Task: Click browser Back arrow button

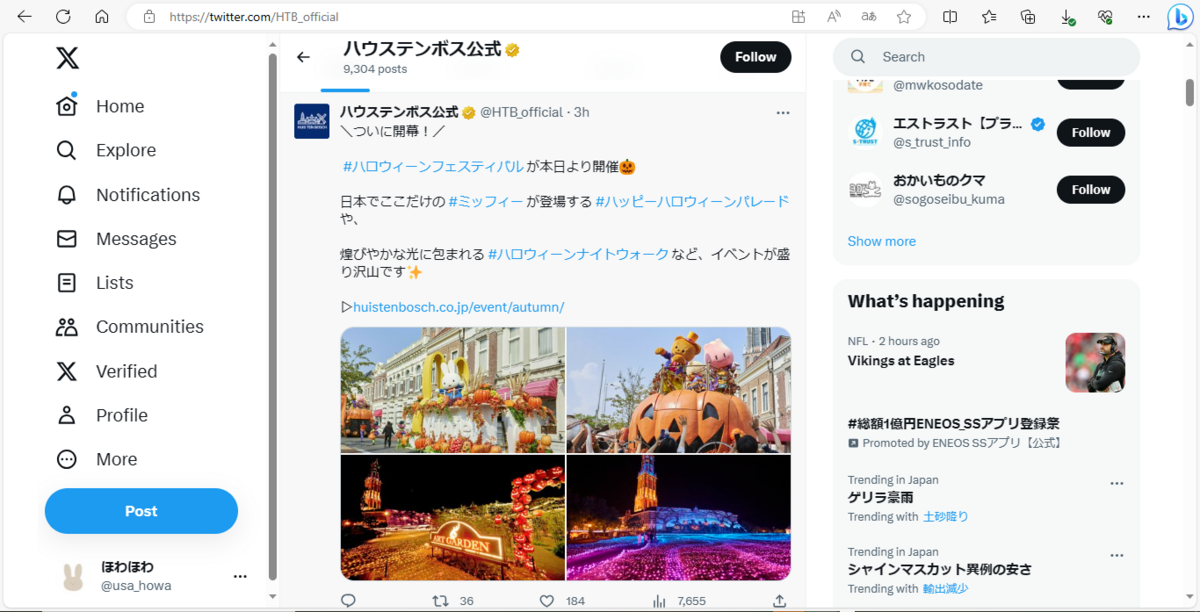Action: [24, 16]
